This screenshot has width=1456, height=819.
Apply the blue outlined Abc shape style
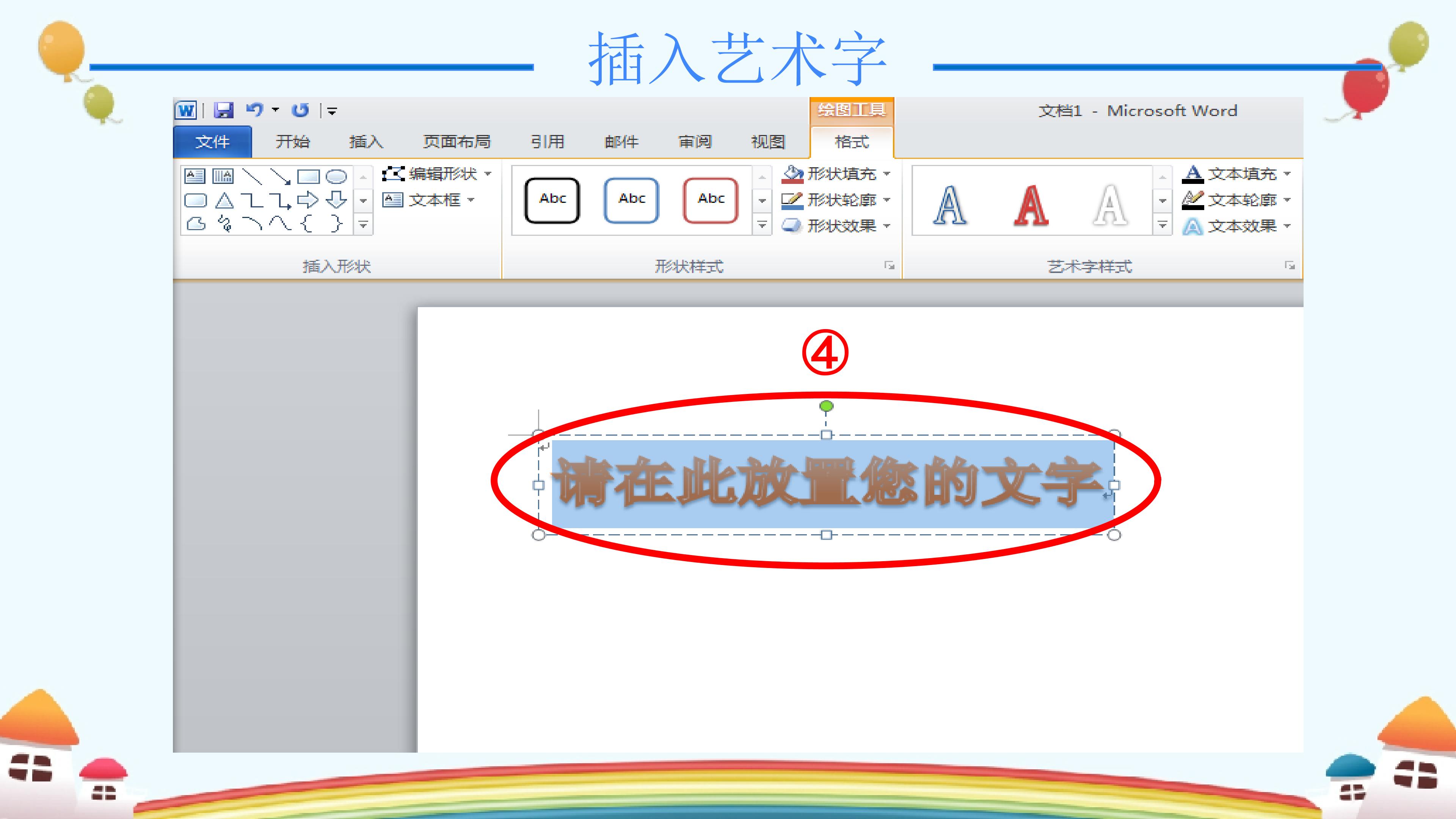pyautogui.click(x=631, y=200)
